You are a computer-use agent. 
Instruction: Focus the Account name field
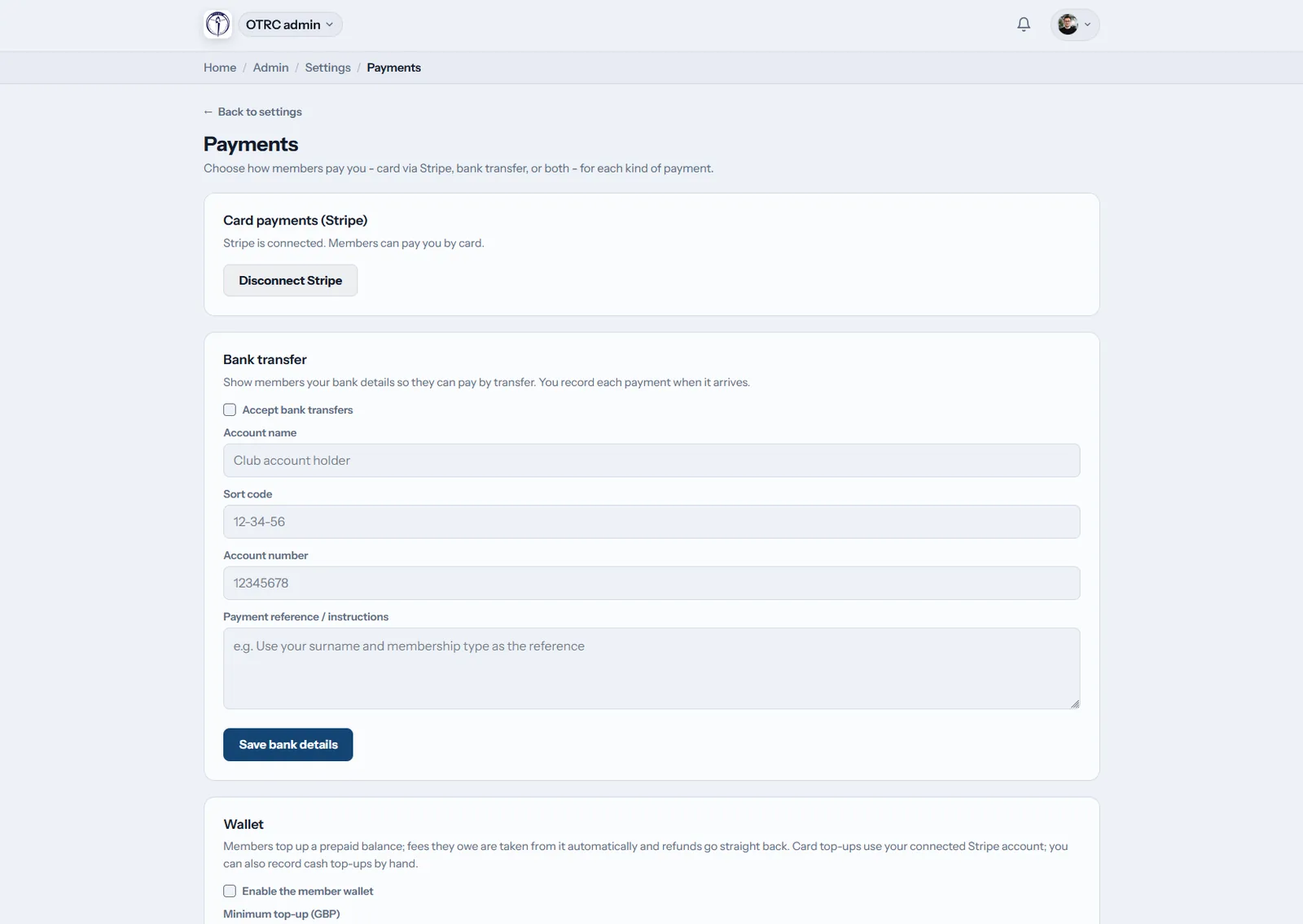pos(651,460)
